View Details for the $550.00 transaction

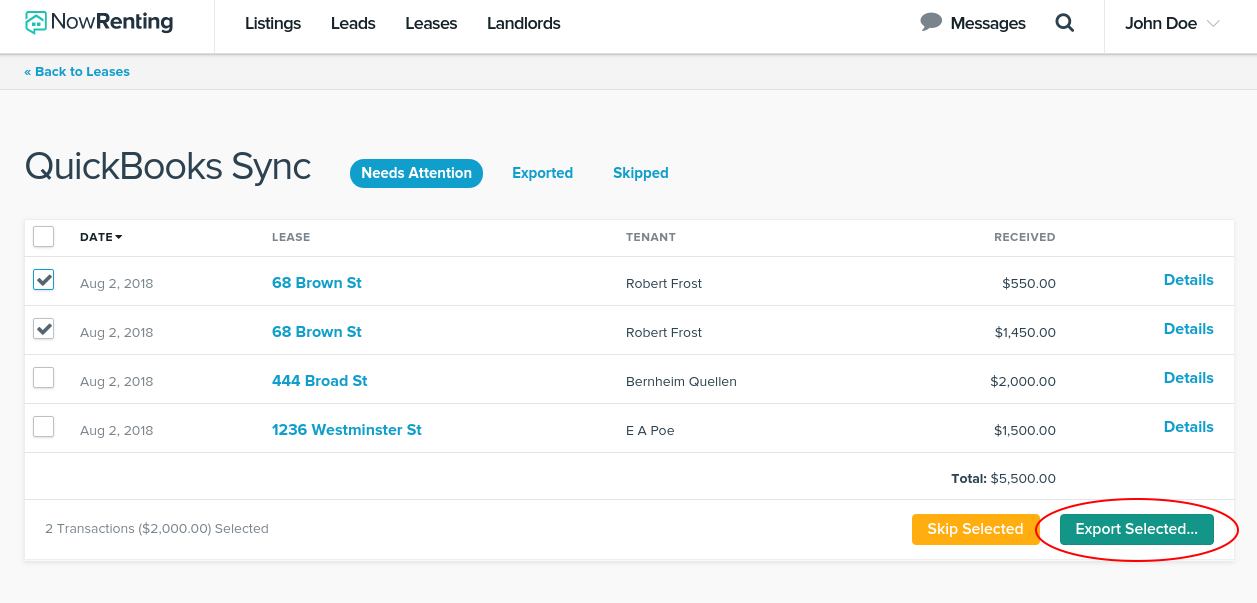[1189, 280]
